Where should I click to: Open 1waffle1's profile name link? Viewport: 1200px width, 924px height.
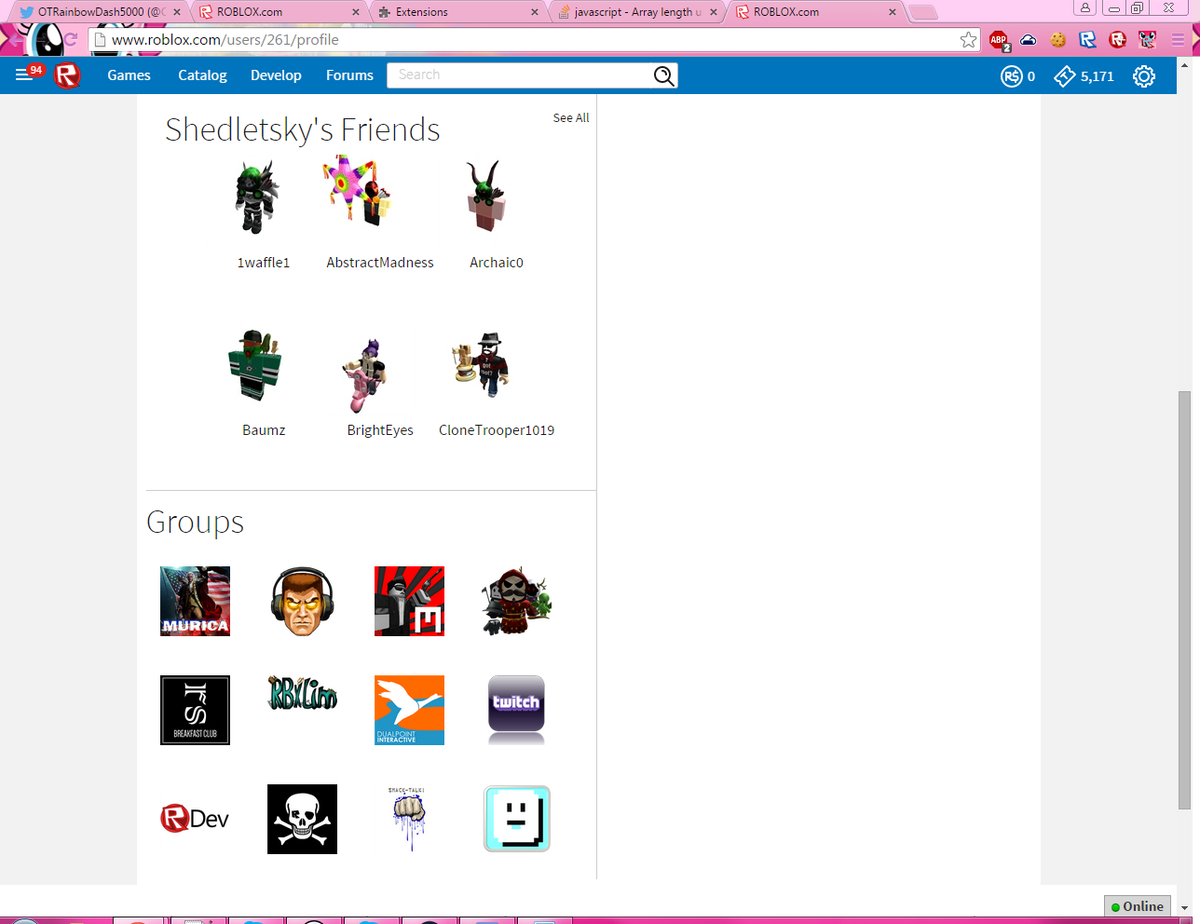point(263,263)
